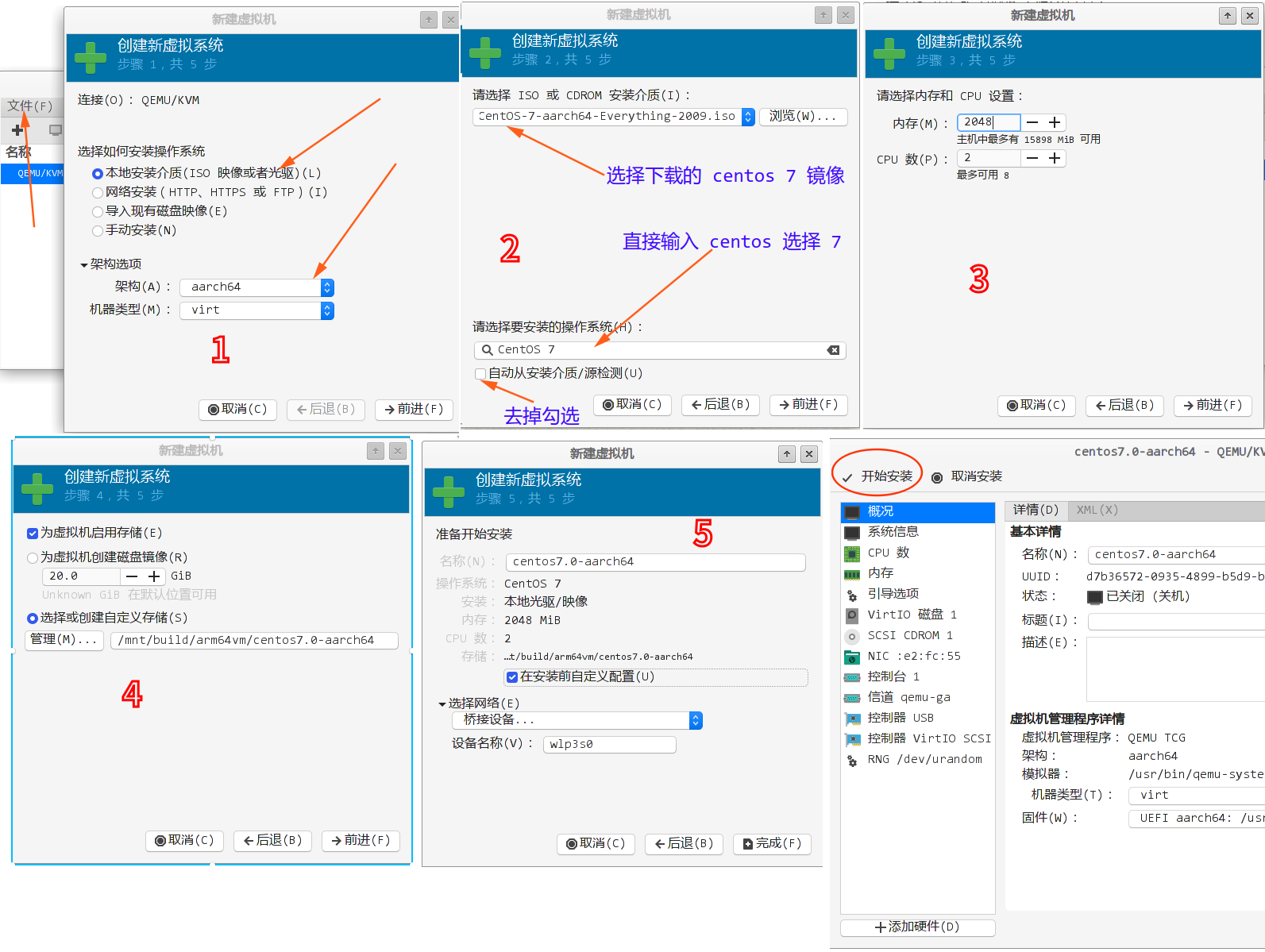Increase disk size GiB in step 4
Image resolution: width=1265 pixels, height=952 pixels.
pos(155,576)
